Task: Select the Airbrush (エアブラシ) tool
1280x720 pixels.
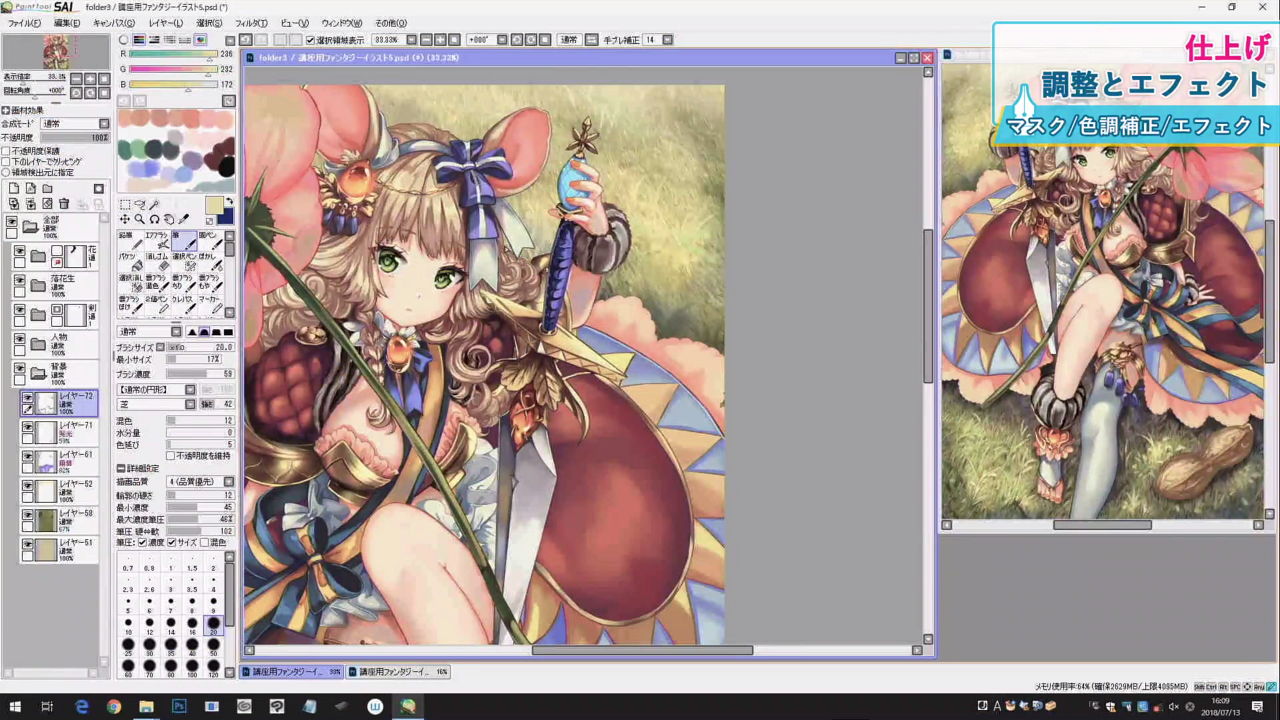Action: (x=156, y=241)
